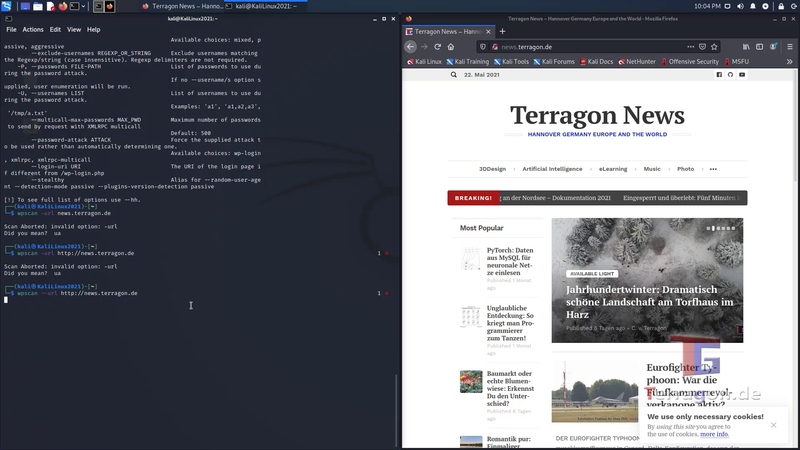Open the Artificial Intelligence navigation item
Viewport: 800px width, 450px height.
point(552,169)
